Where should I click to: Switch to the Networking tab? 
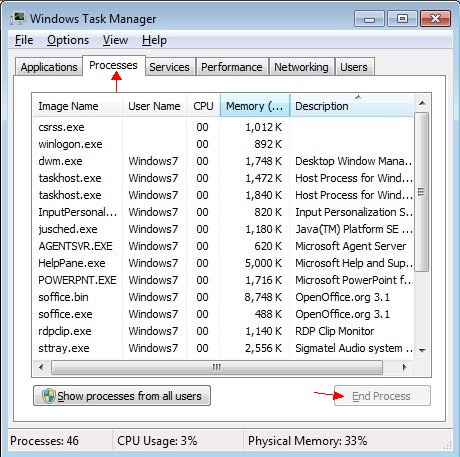[301, 67]
